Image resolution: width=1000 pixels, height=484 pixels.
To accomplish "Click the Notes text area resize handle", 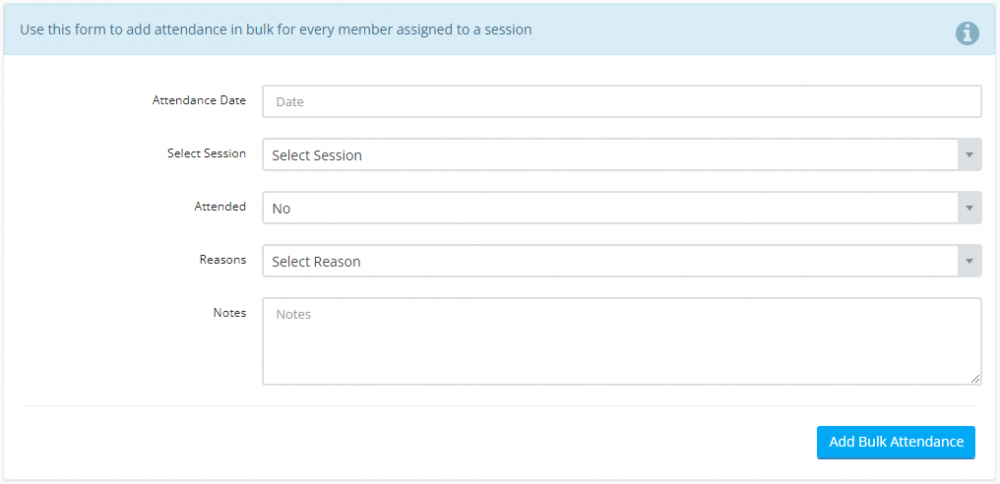I will (976, 379).
